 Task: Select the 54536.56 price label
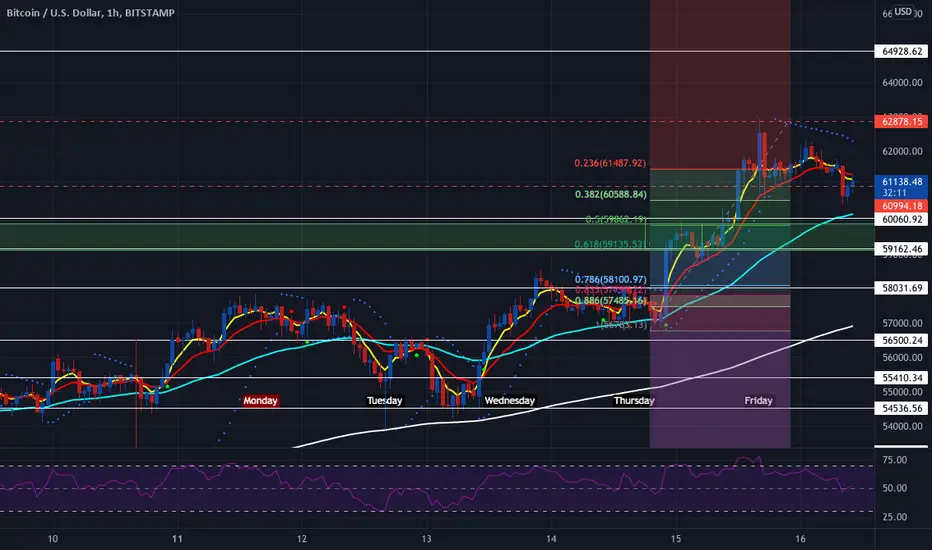(902, 408)
